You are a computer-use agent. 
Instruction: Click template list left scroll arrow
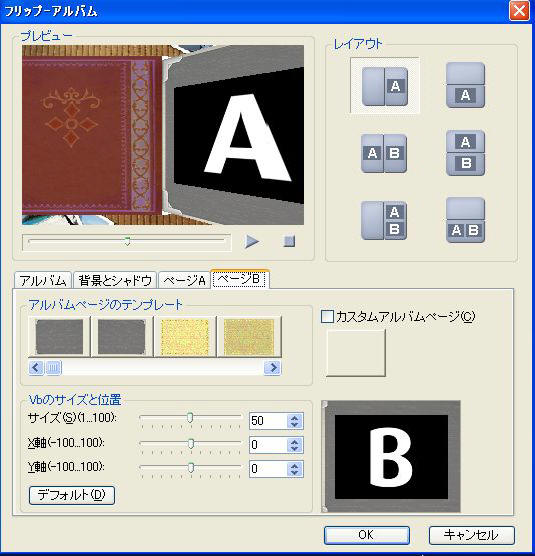click(x=36, y=368)
